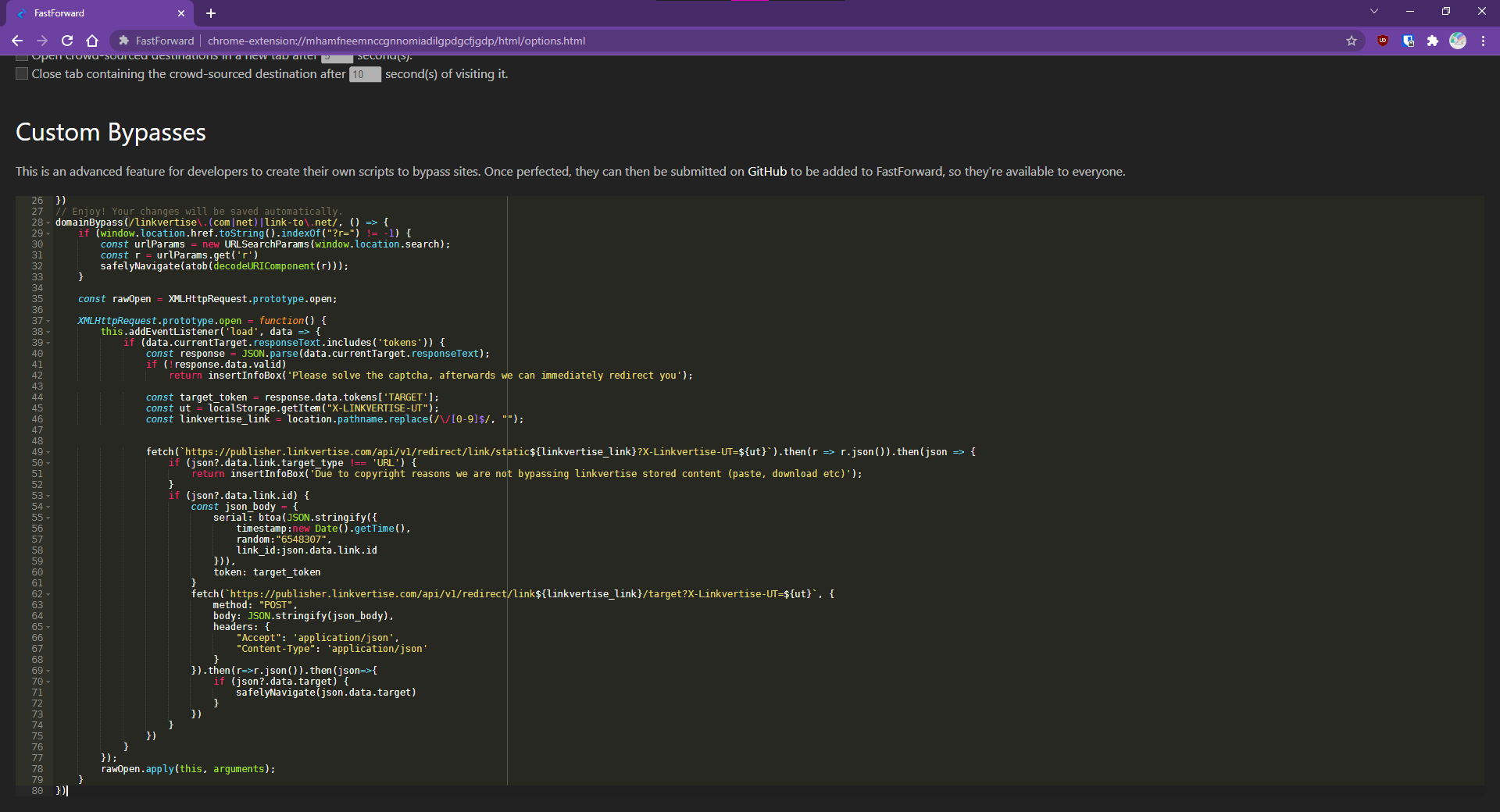Click the rawOpen.apply(this, arguments) line
This screenshot has width=1500, height=812.
tap(188, 769)
